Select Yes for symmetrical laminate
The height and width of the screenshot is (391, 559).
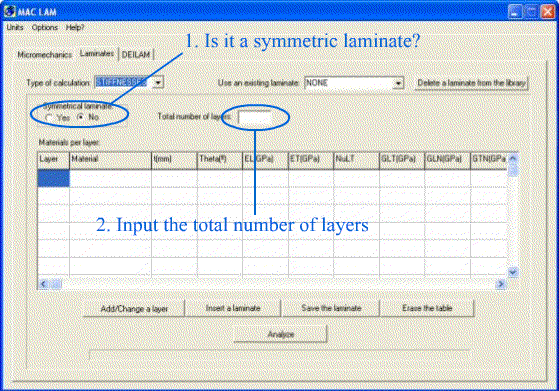point(49,117)
